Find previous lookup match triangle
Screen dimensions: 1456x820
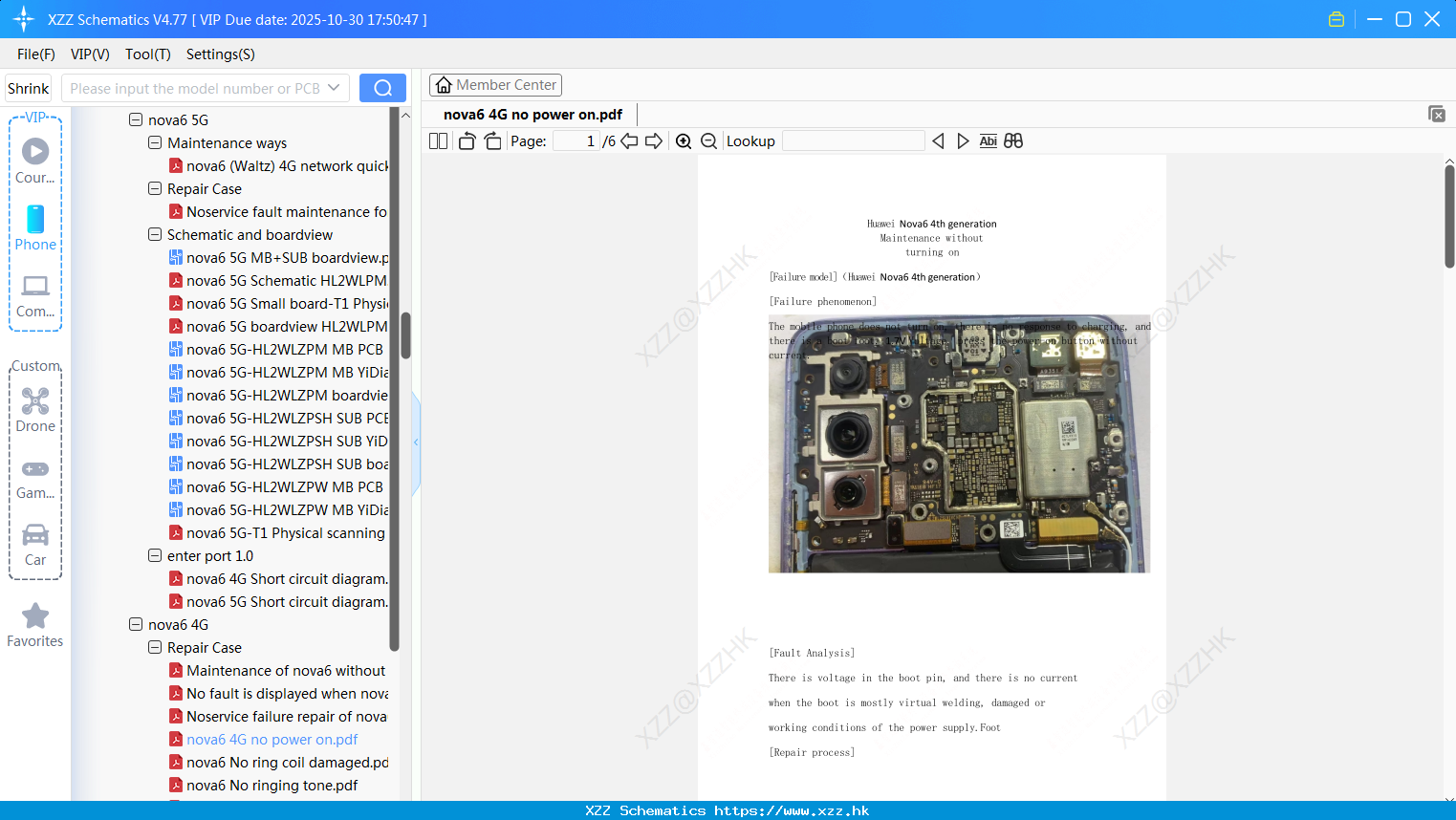click(x=938, y=141)
